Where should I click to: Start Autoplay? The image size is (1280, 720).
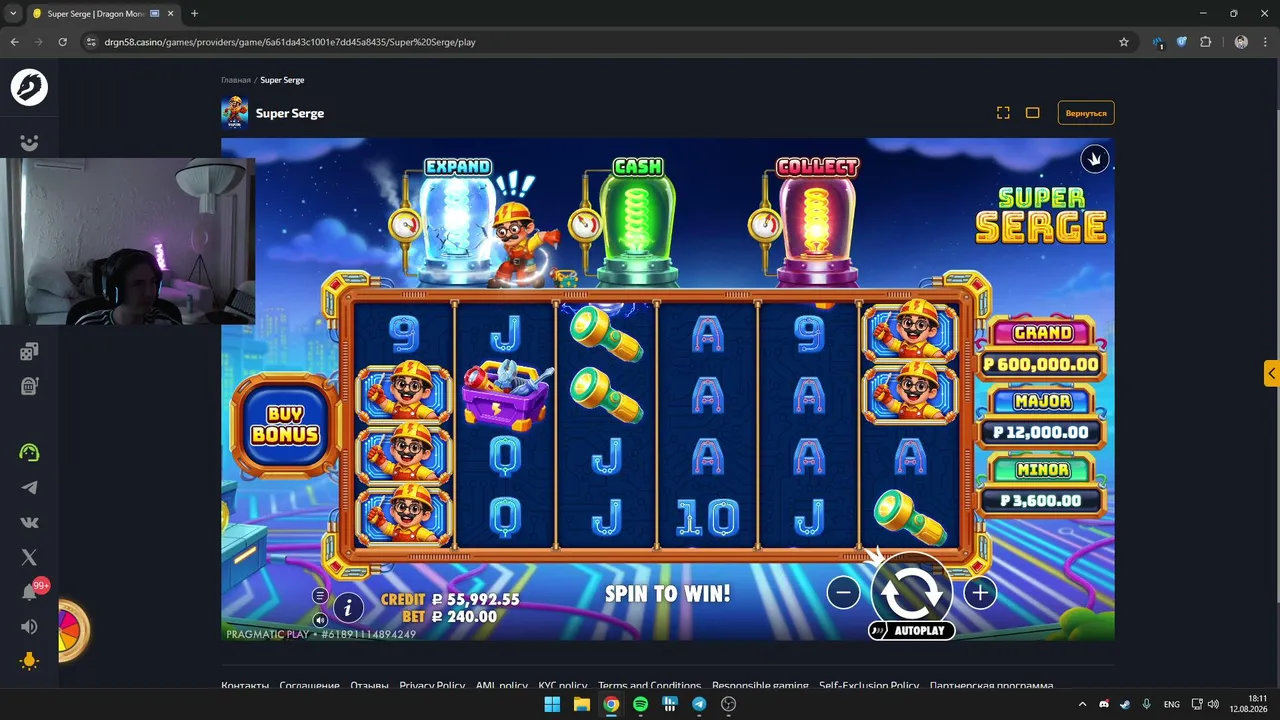(x=911, y=631)
